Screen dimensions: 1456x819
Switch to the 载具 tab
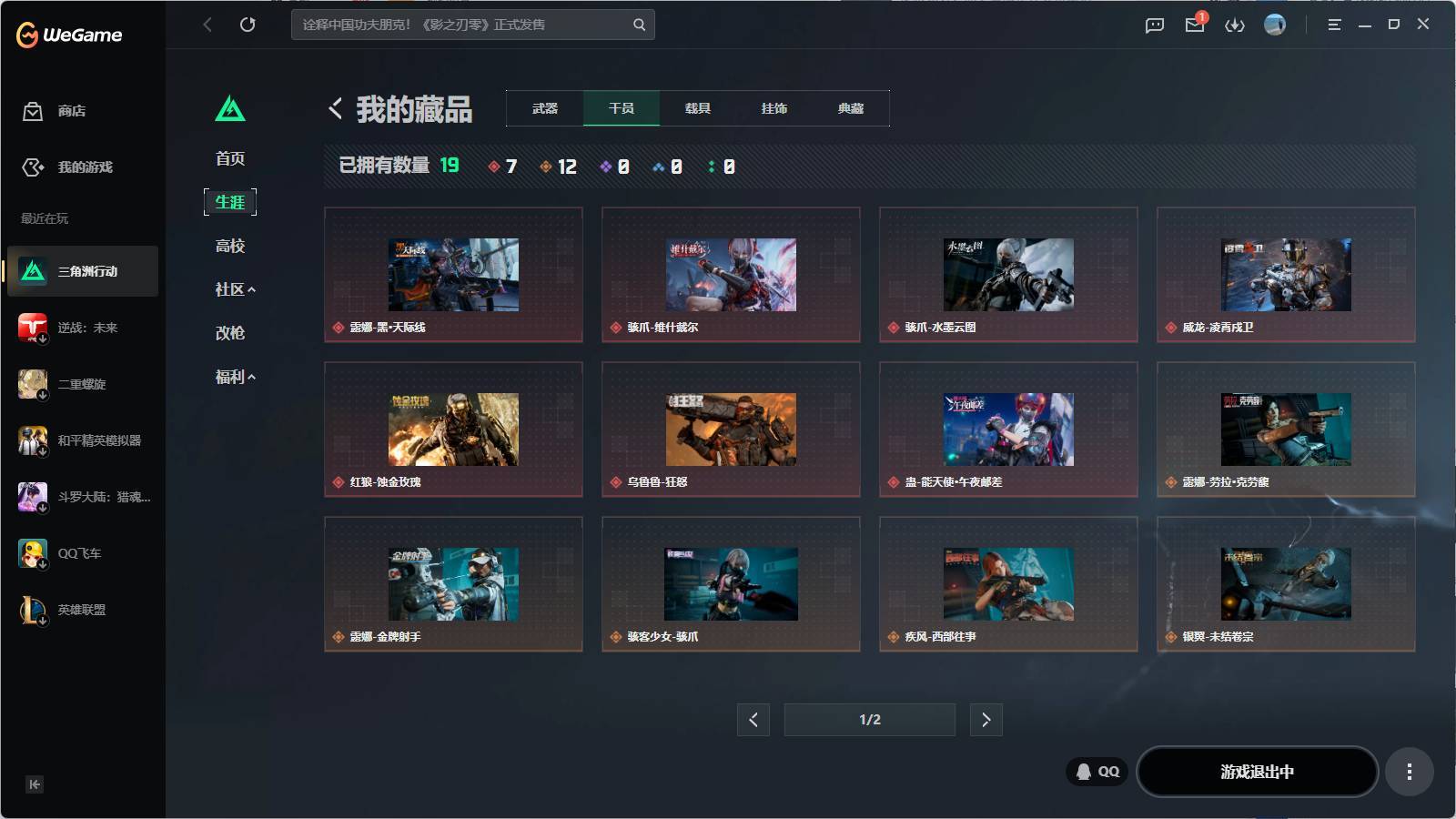698,108
